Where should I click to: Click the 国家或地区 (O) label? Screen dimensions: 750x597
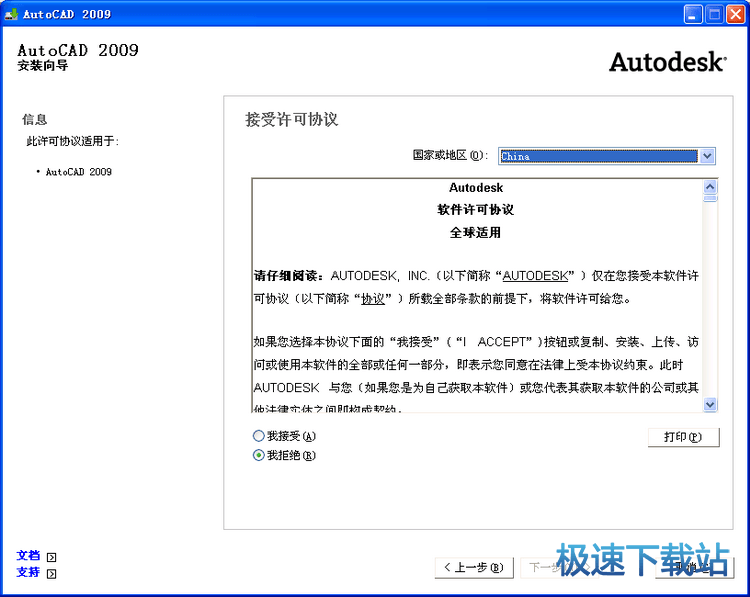450,155
